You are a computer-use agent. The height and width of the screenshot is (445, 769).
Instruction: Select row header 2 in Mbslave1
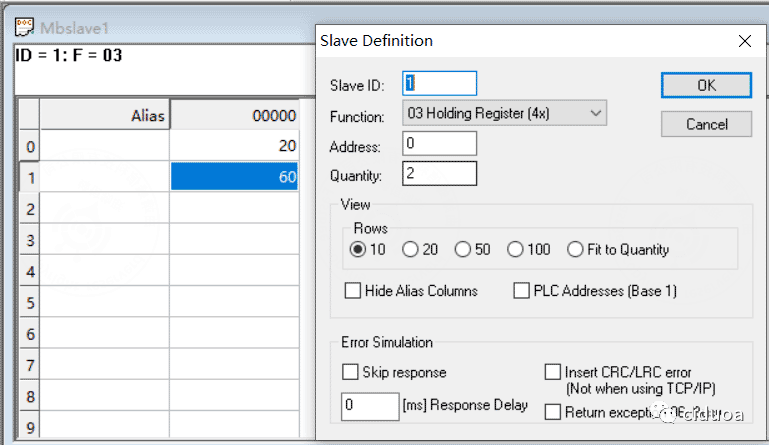coord(30,209)
